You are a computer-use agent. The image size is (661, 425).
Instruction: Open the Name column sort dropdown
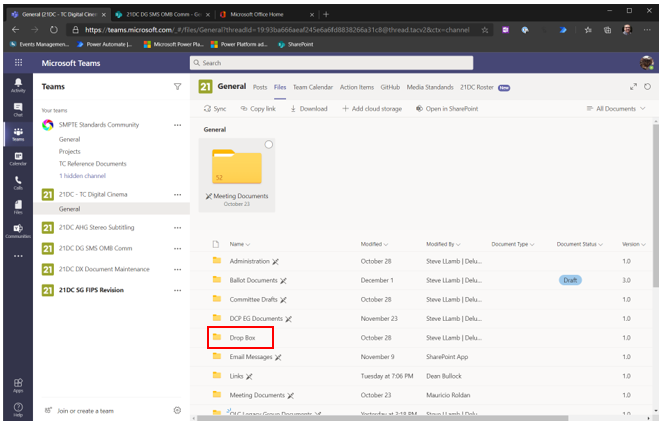pyautogui.click(x=238, y=244)
